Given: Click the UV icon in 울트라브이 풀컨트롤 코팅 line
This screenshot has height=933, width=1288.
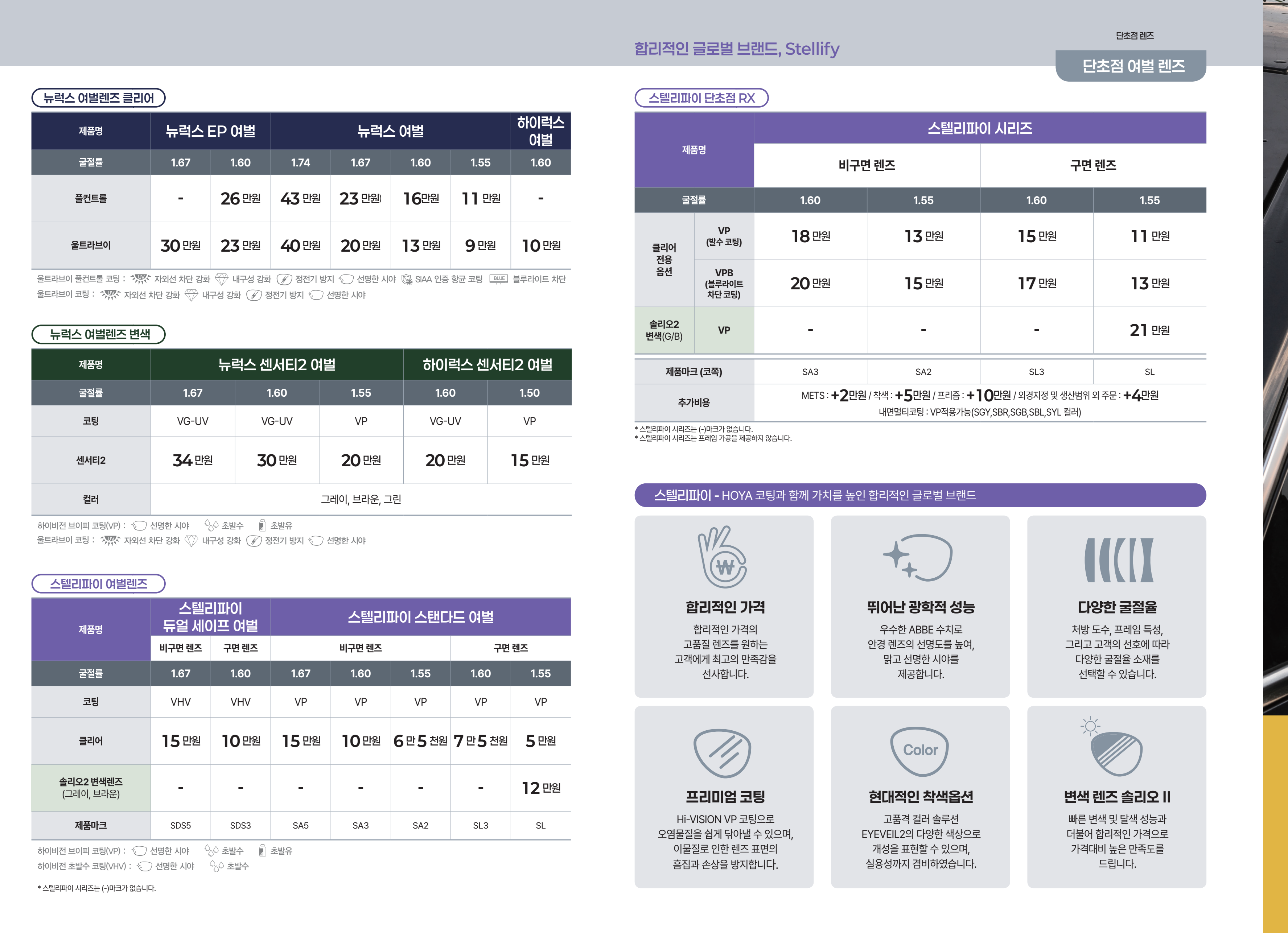Looking at the screenshot, I should tap(141, 279).
